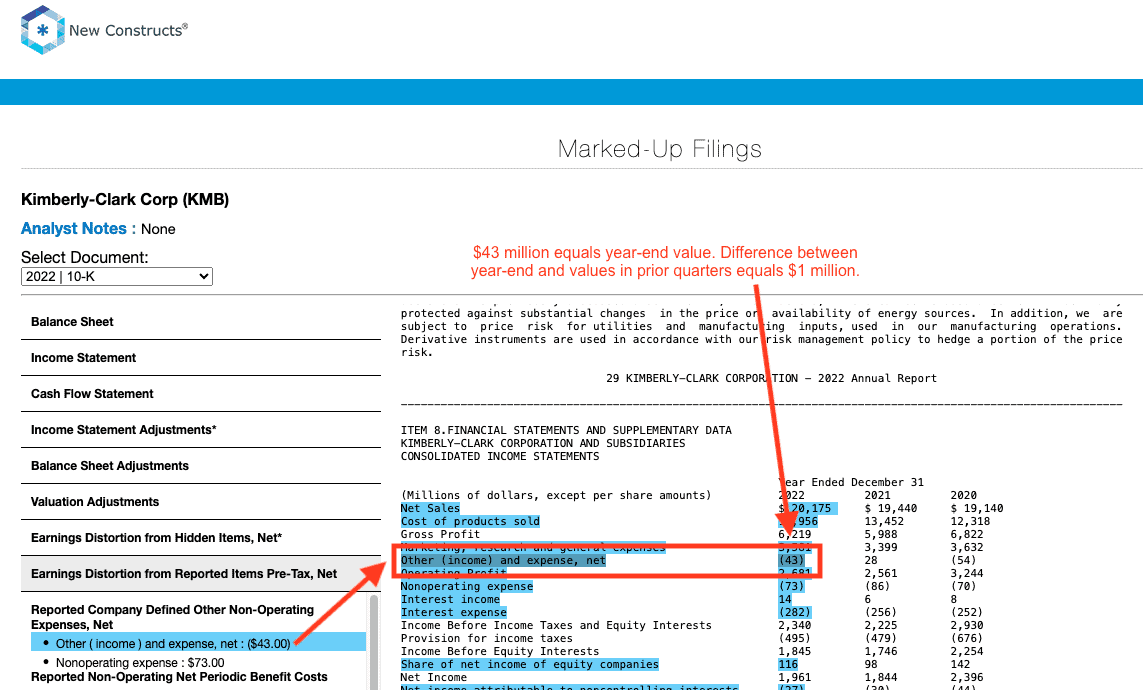Click the "$ 19,140" net sales value
The width and height of the screenshot is (1143, 690).
(977, 509)
